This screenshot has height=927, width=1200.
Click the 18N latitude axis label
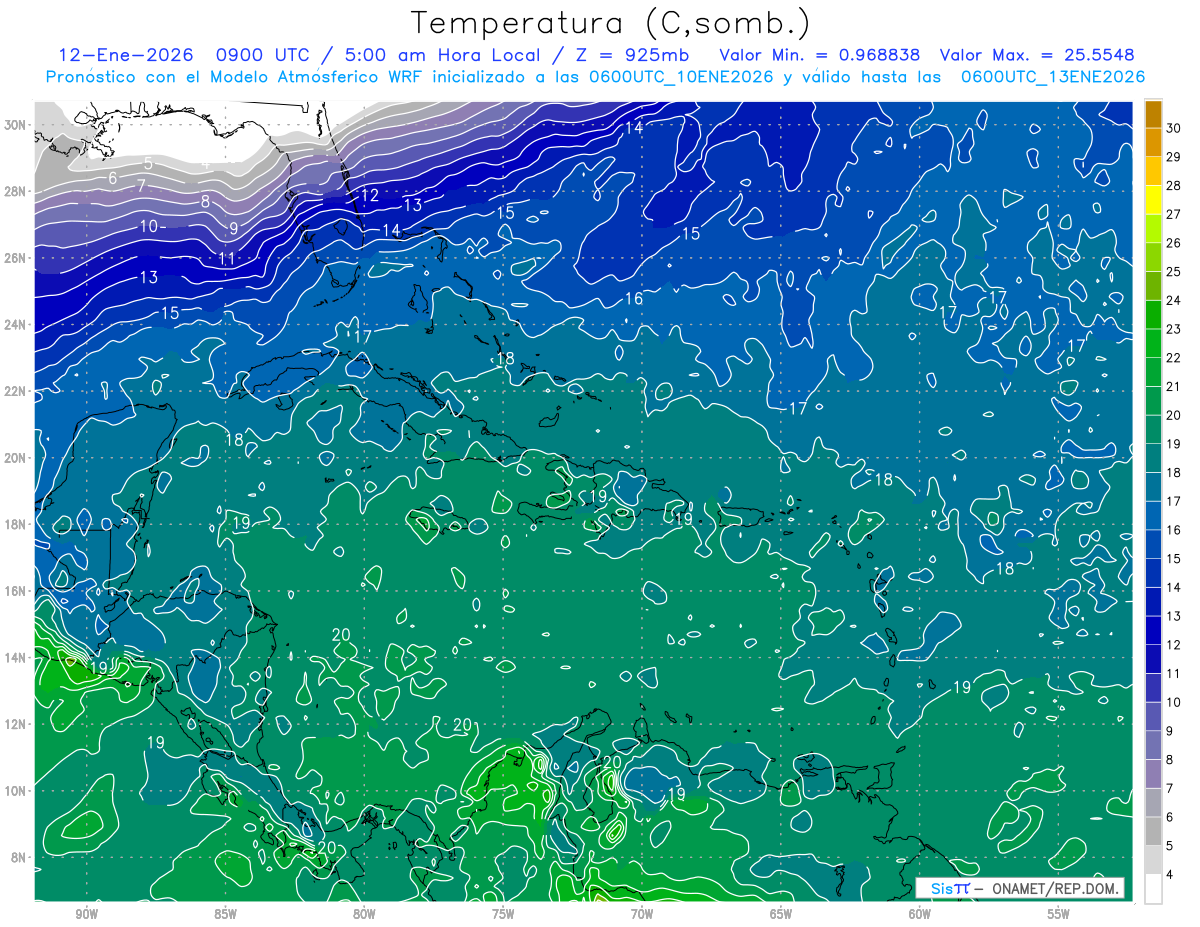click(17, 524)
